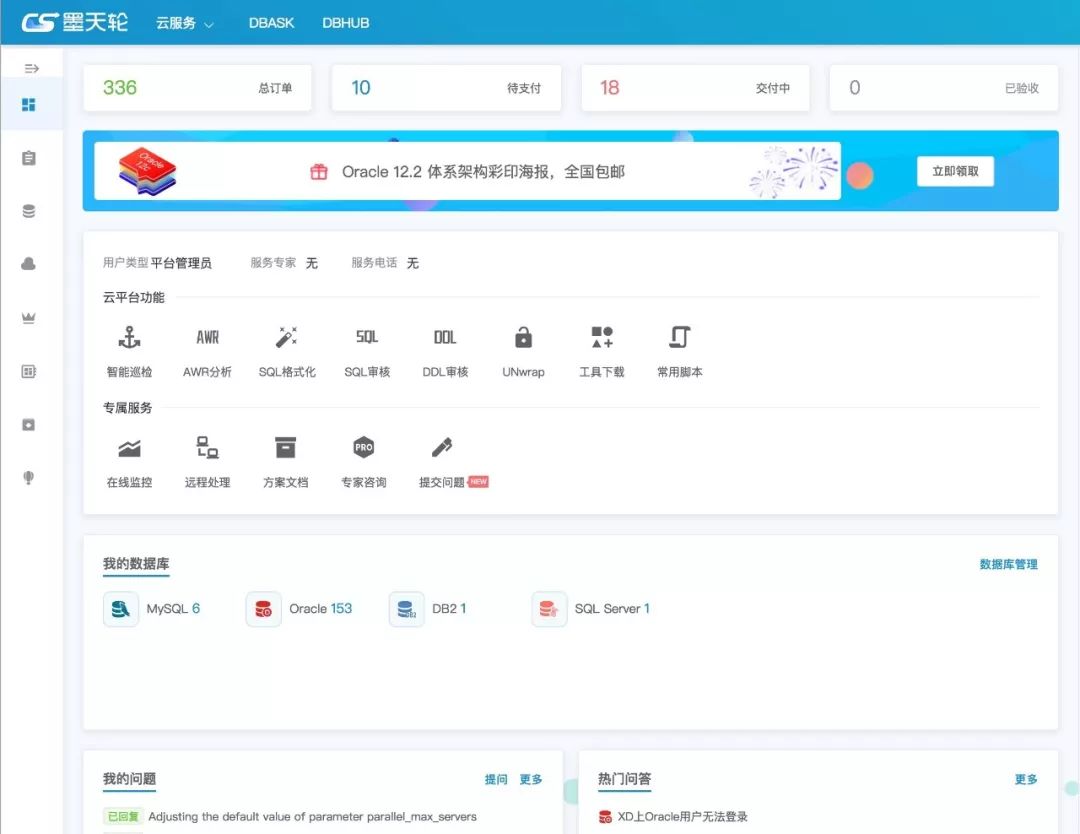
Task: Open the 待支付 10 card
Action: point(446,88)
